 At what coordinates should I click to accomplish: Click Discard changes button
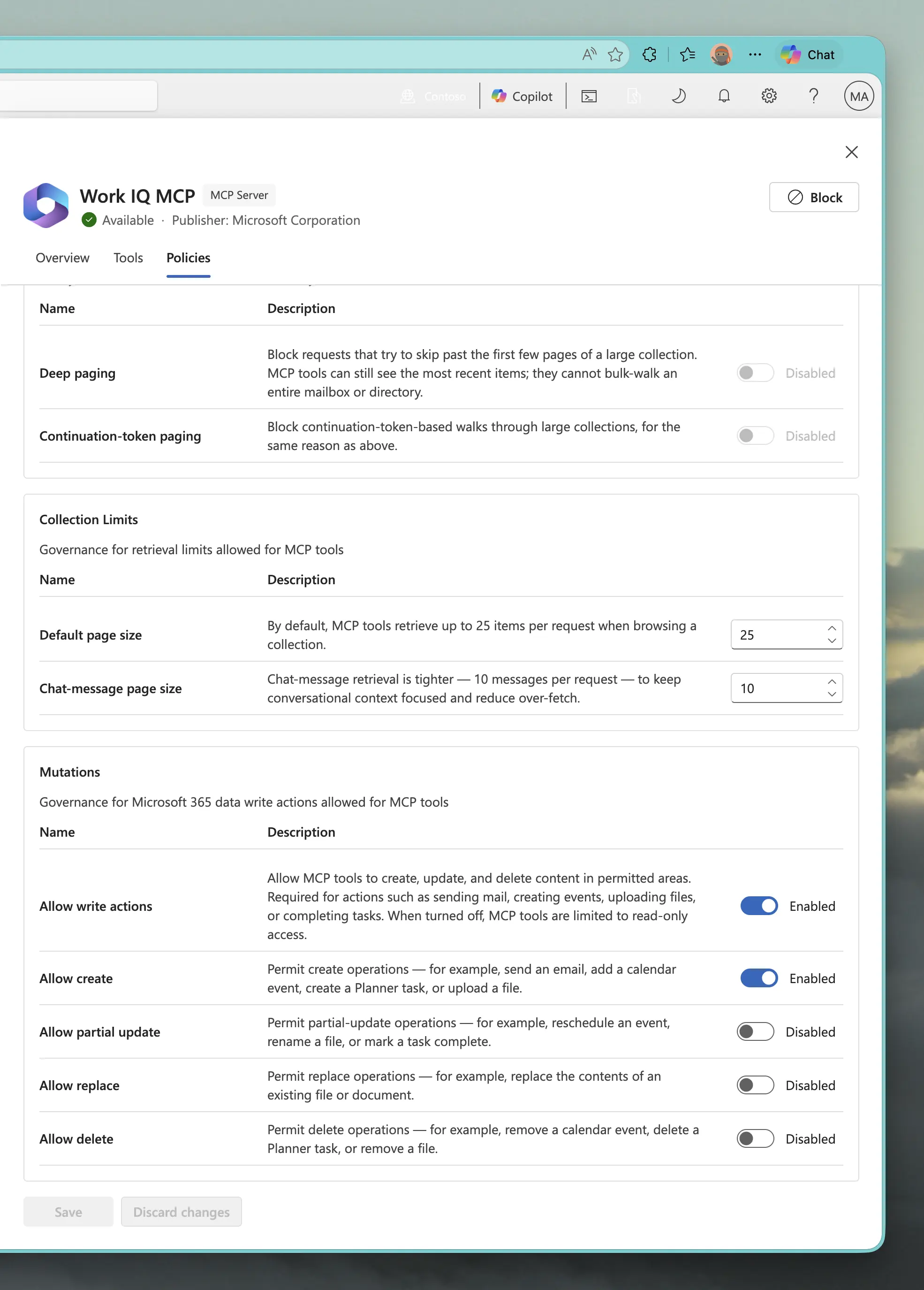[x=182, y=1212]
